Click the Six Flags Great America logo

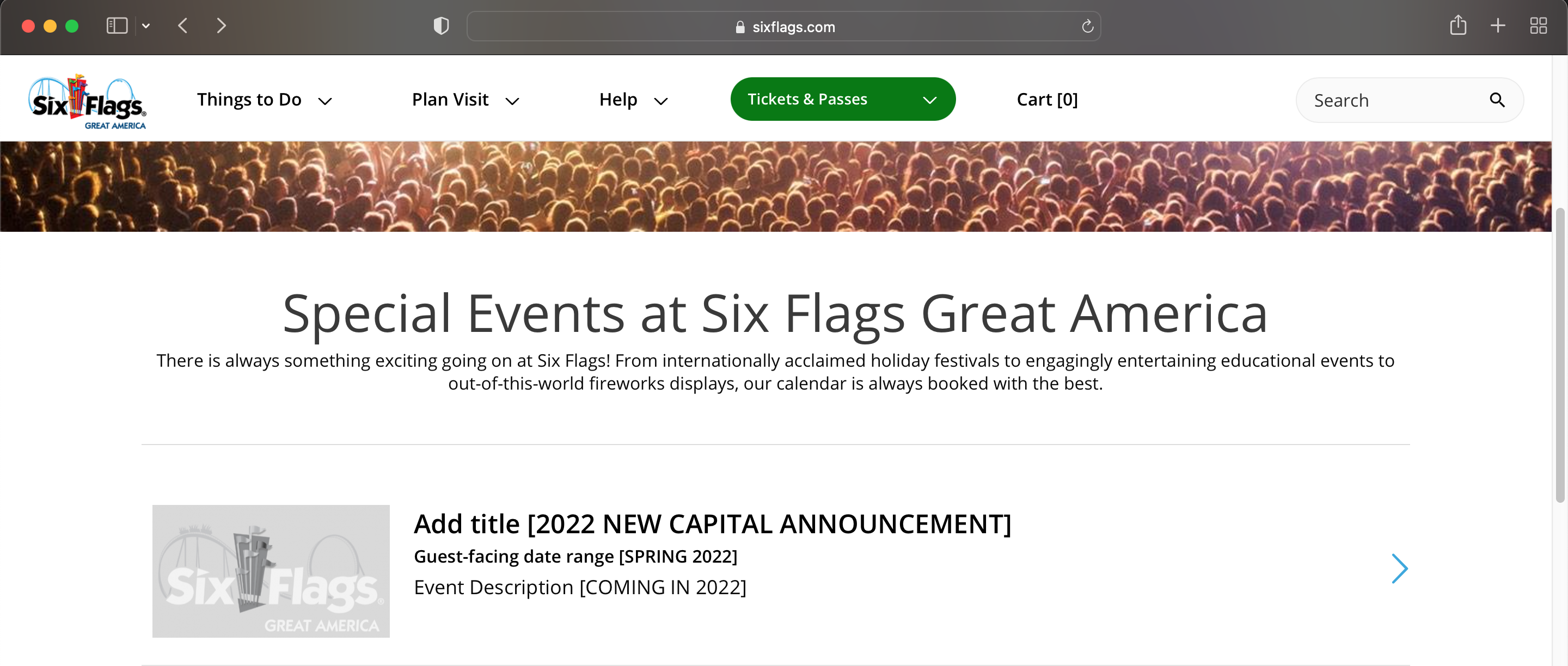[x=87, y=101]
